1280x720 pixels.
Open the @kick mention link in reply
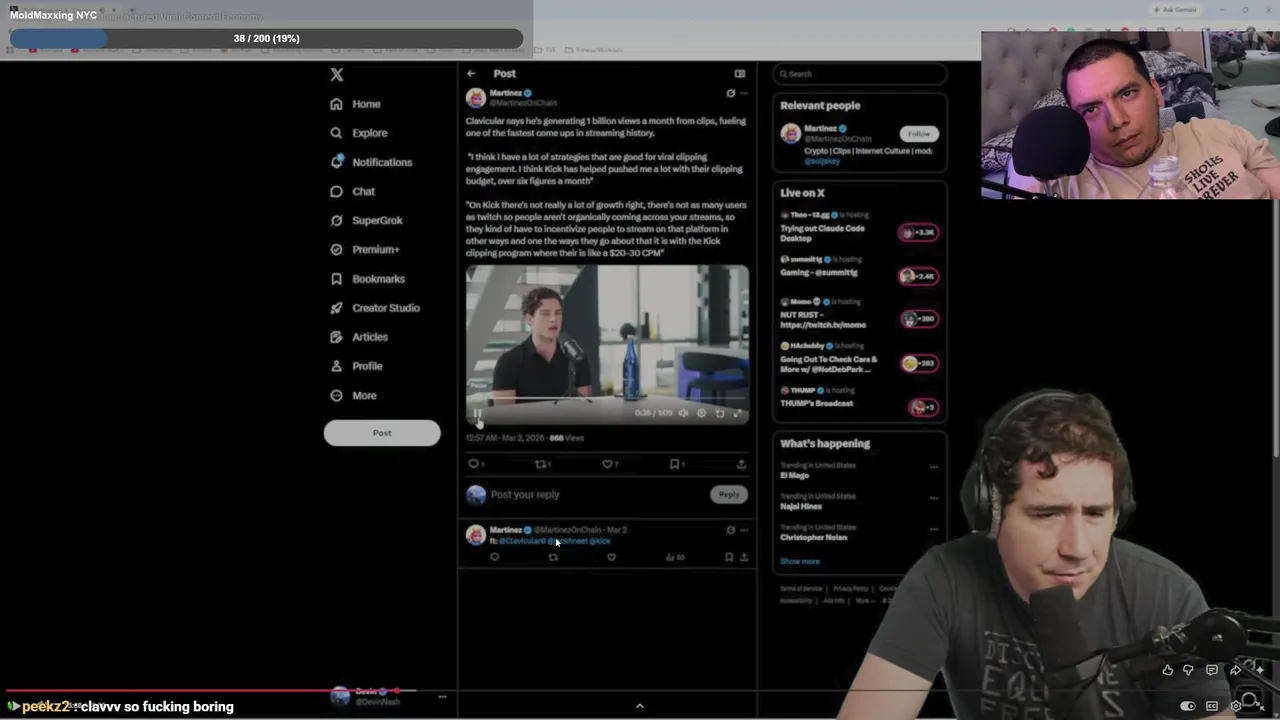[x=600, y=541]
